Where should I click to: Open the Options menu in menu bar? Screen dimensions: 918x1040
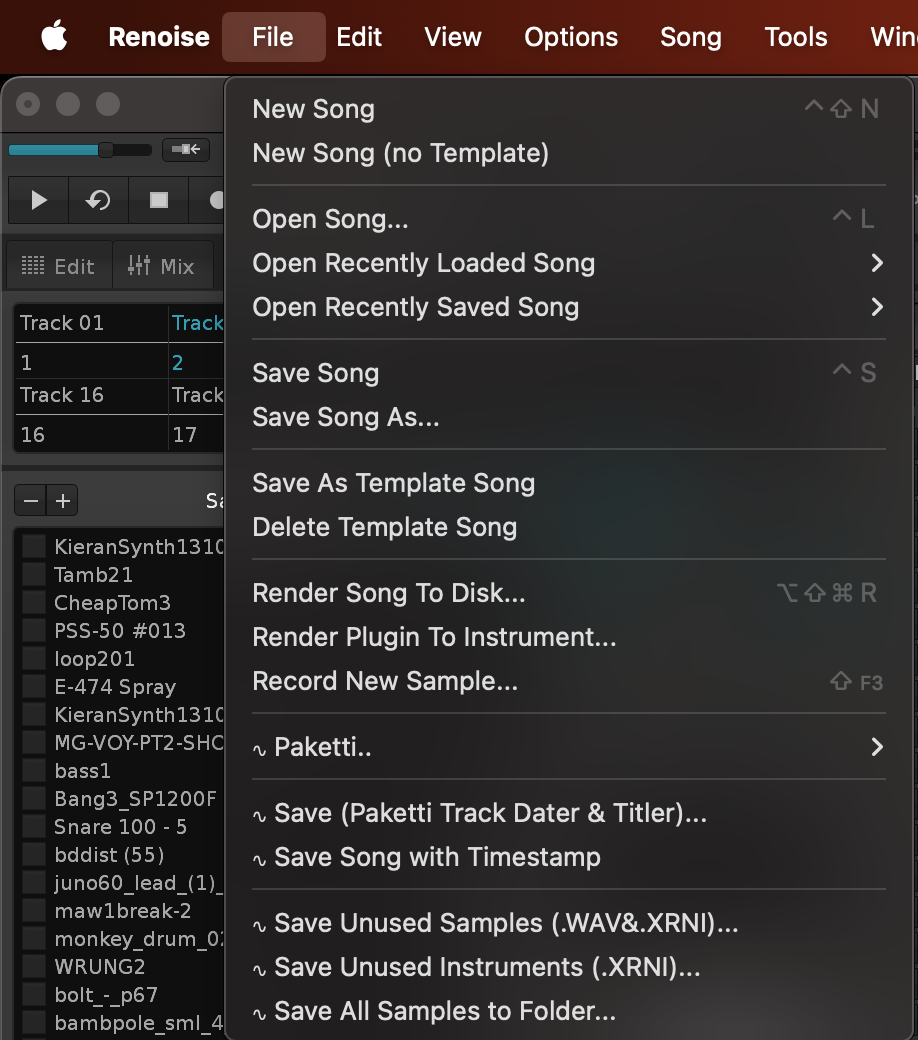(571, 37)
